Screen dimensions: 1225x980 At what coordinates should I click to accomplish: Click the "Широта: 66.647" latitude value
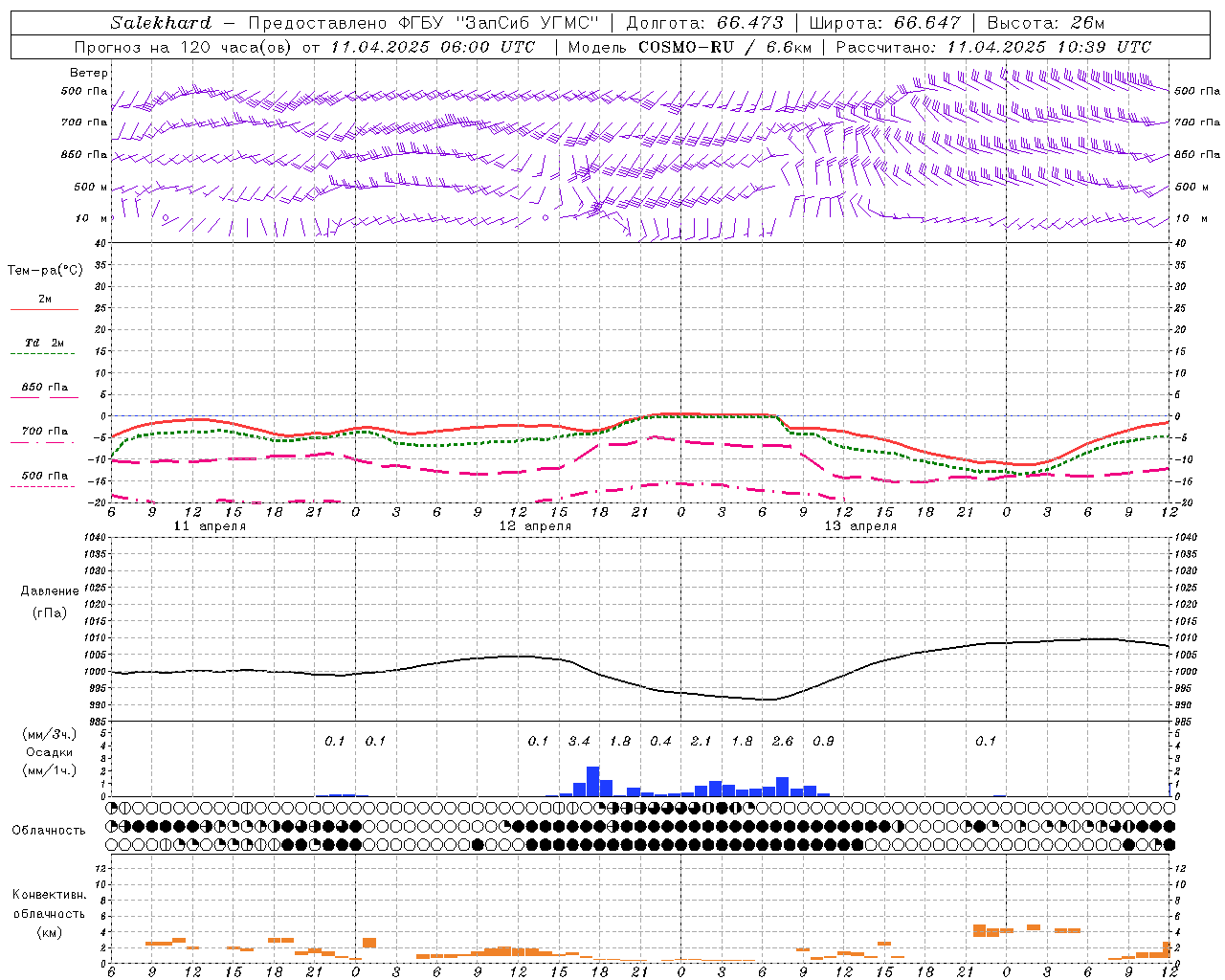click(884, 23)
